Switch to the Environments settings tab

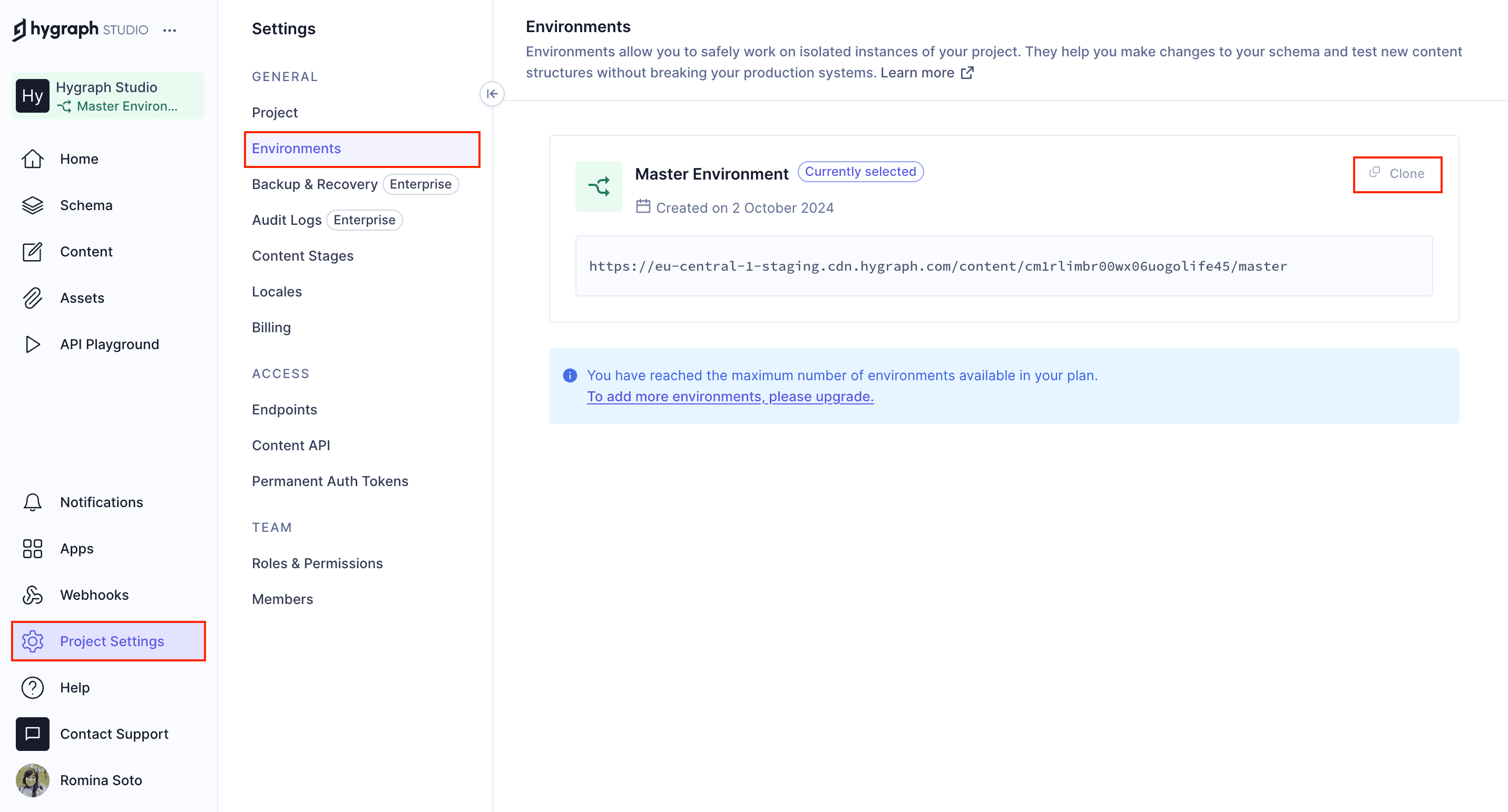coord(296,148)
